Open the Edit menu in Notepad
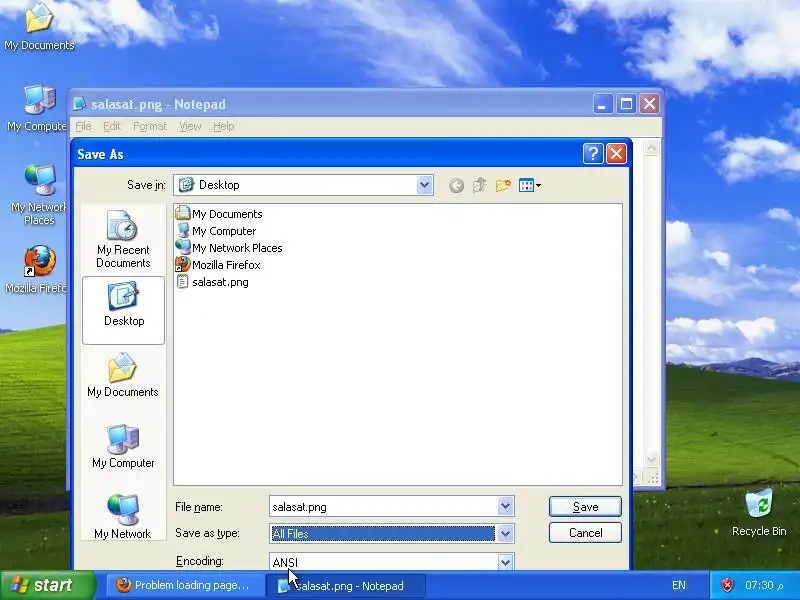 [112, 126]
